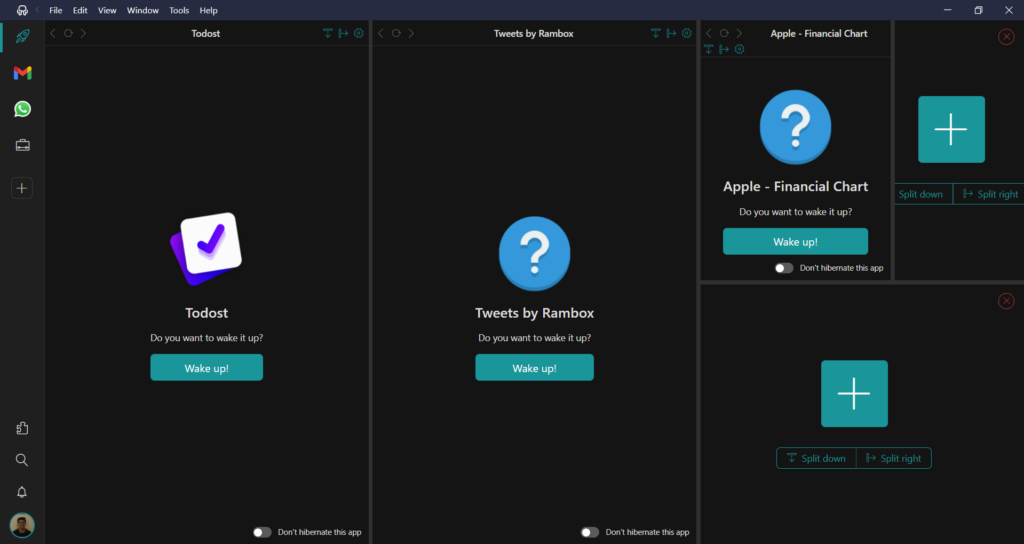Go forward in Apple Financial Chart panel
Screen dimensions: 1024x544
[x=739, y=33]
